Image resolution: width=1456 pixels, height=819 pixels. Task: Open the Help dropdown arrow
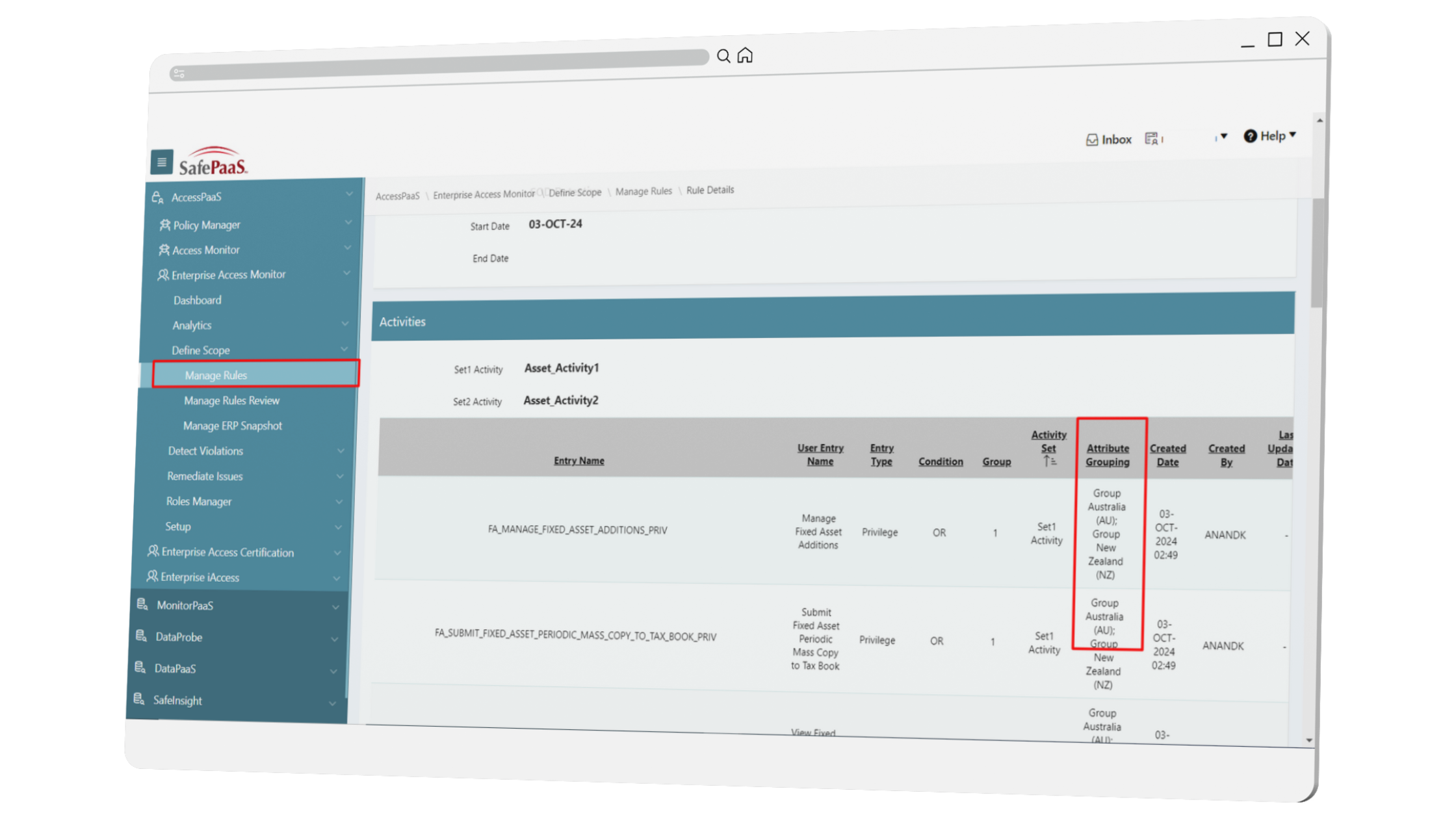[x=1293, y=135]
